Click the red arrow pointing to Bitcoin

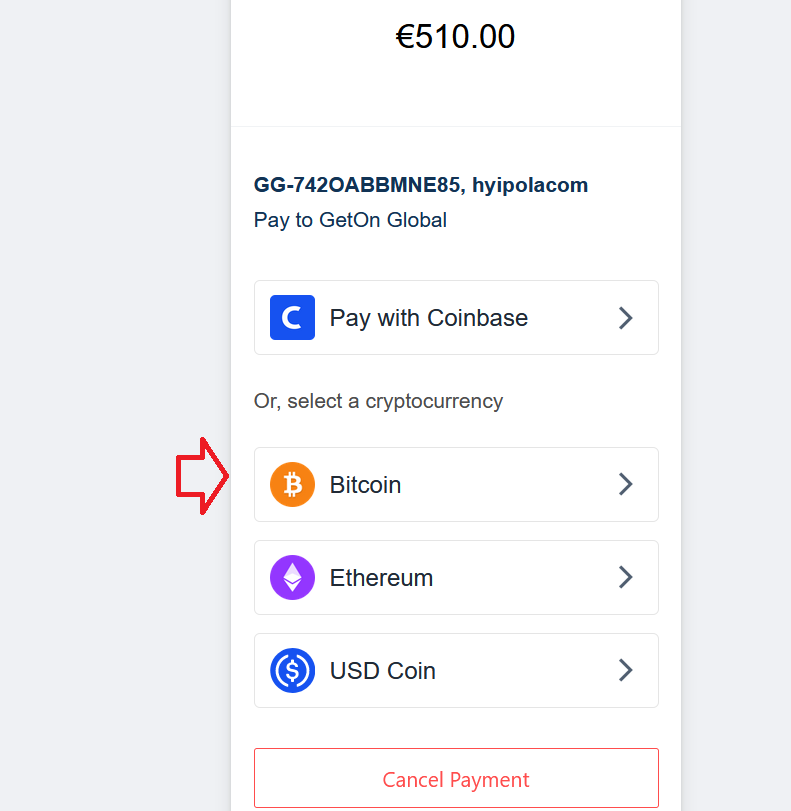coord(202,476)
